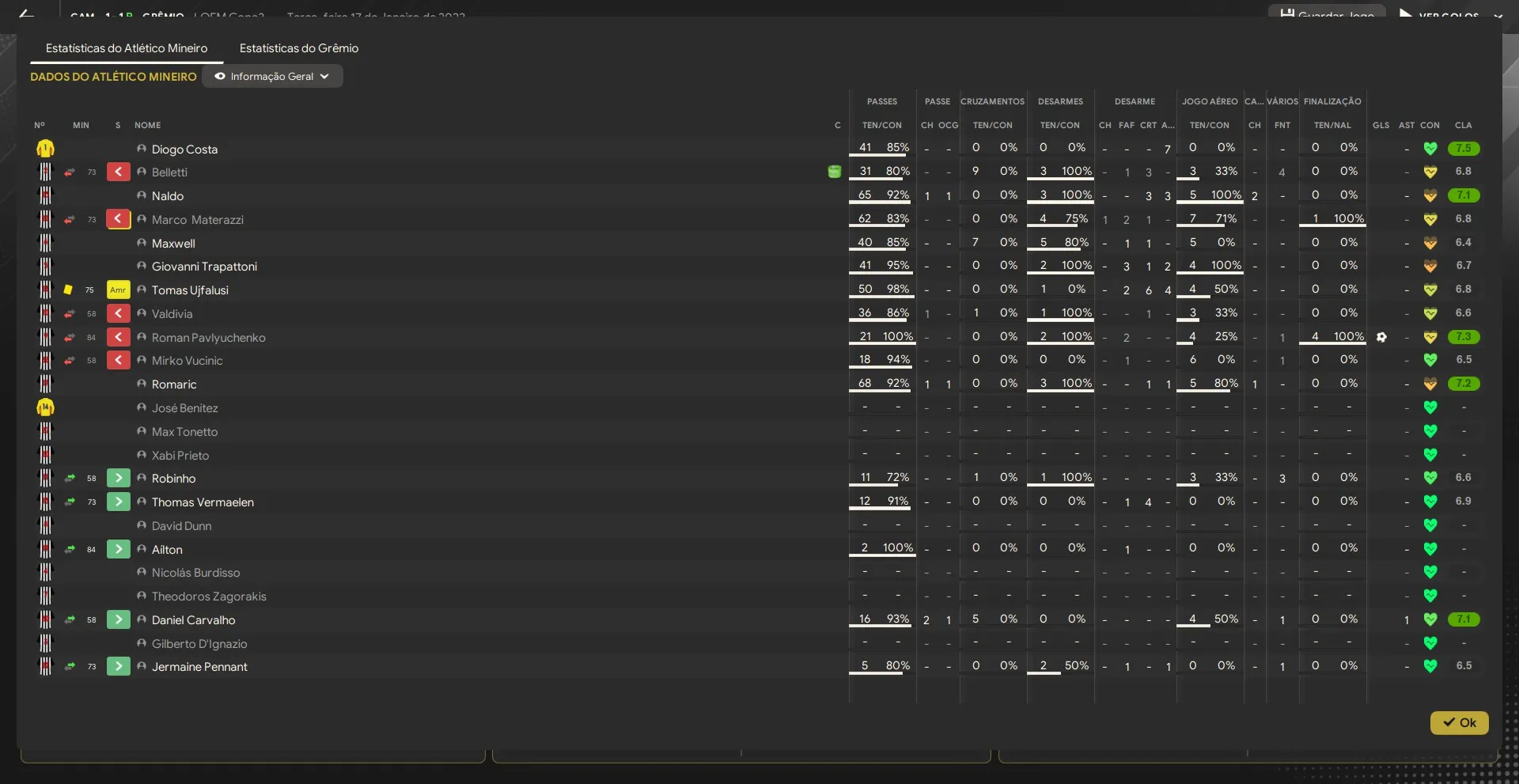
Task: Click the goal ball icon for Roman Pavlyuchenko
Action: (x=1381, y=337)
